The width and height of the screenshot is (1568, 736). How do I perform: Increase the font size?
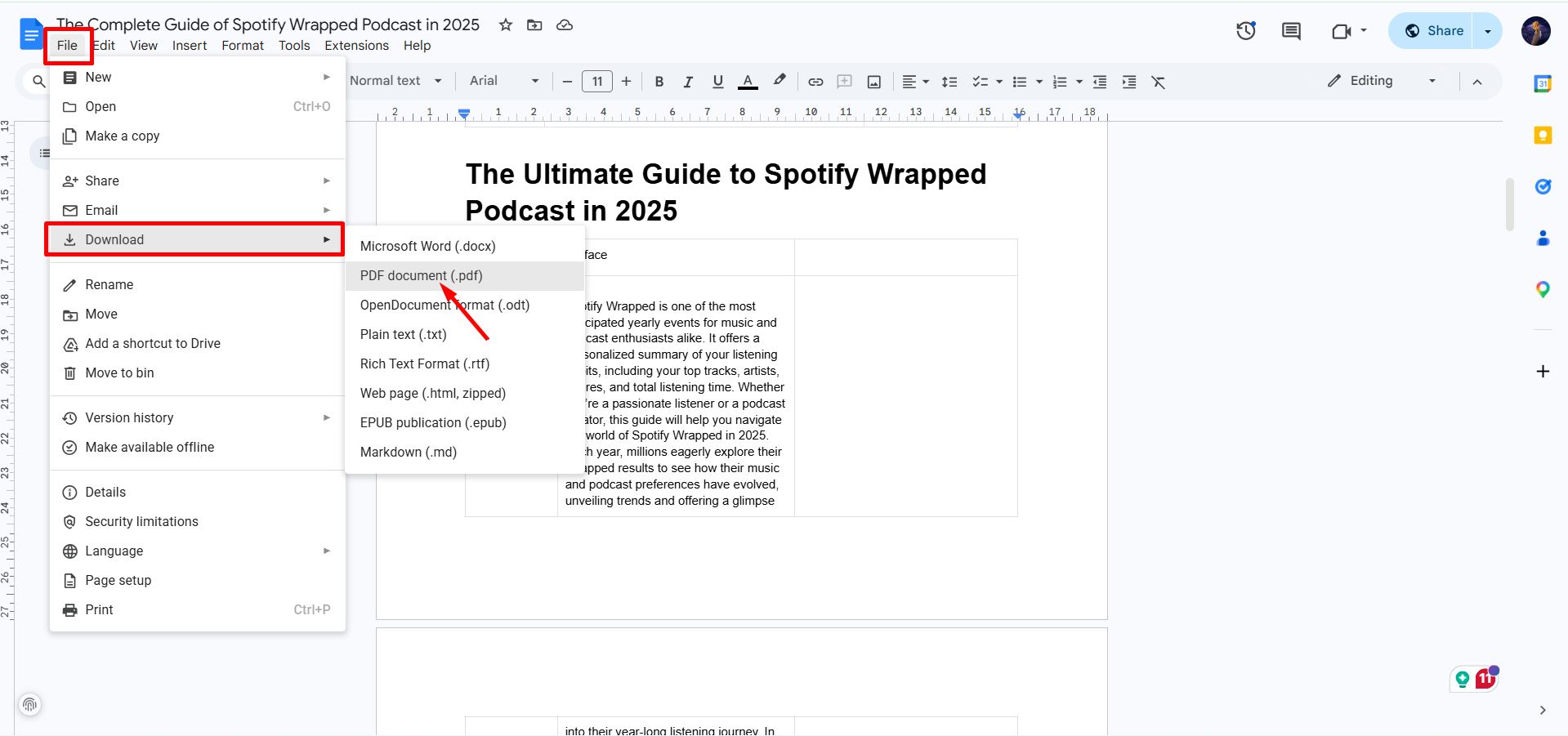(x=626, y=81)
